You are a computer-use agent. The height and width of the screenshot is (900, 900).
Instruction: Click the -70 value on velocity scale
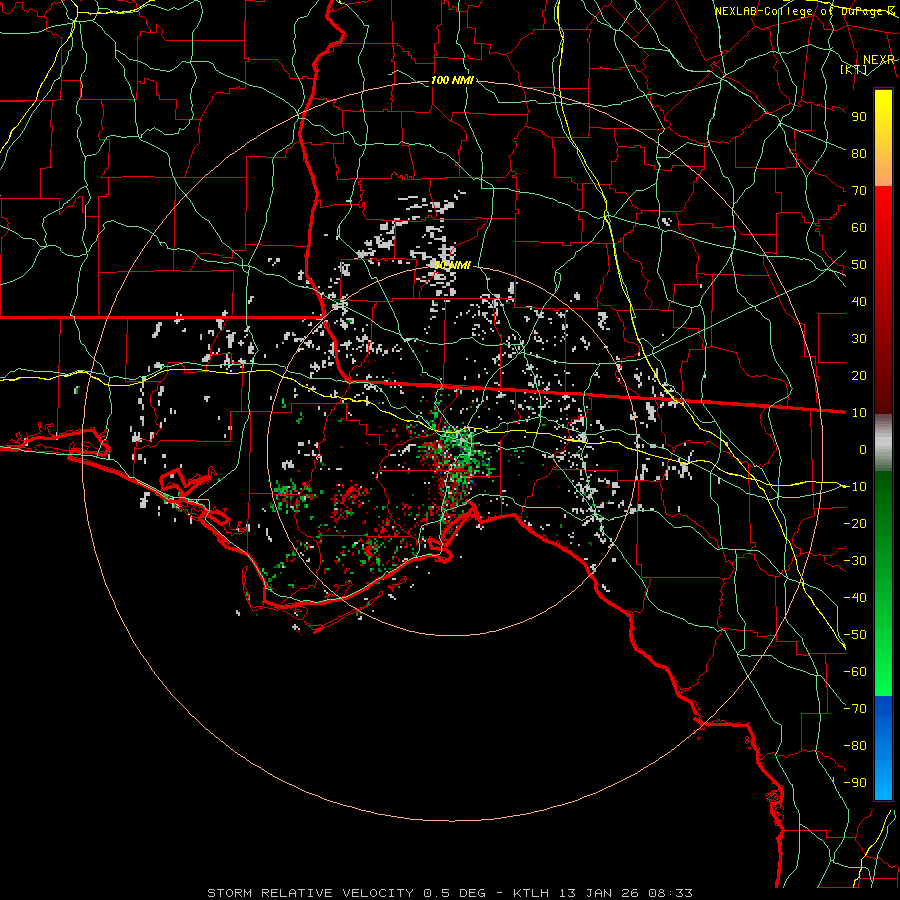(855, 709)
